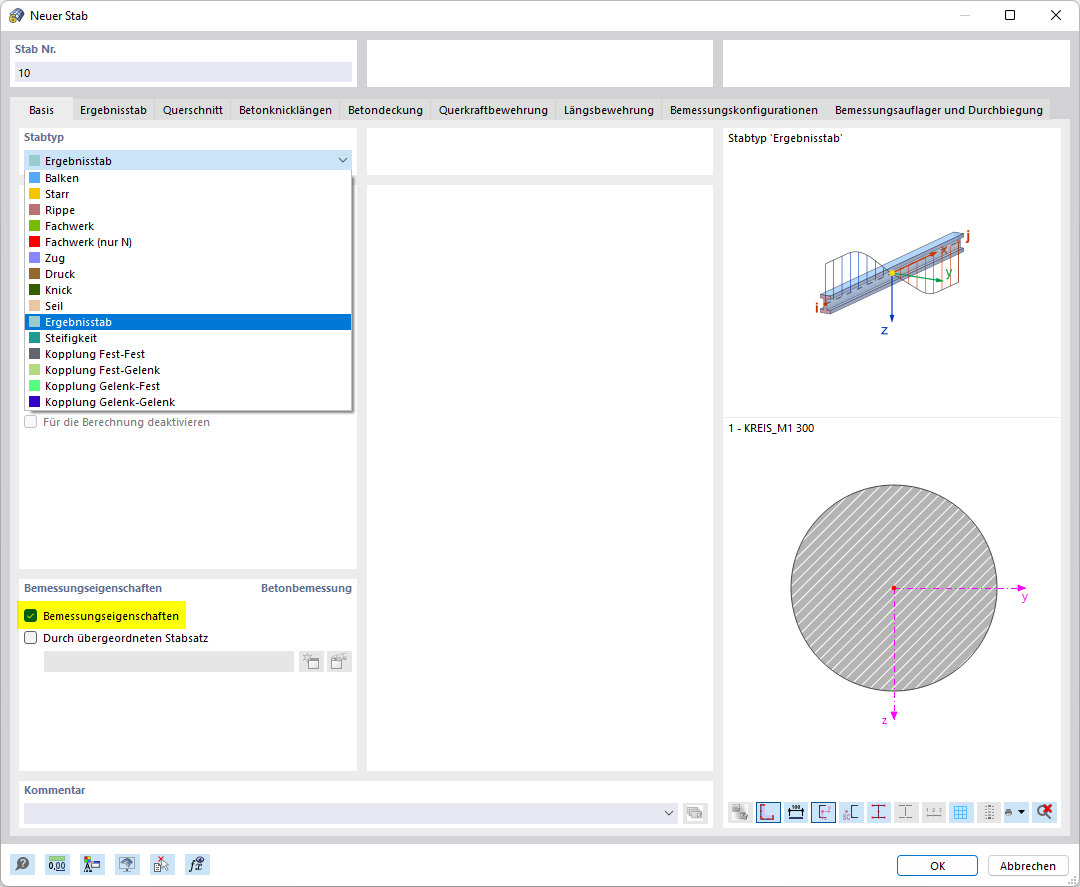Choose Steifigkeit in the Stabtyp list
Screen dimensions: 1080x887
pos(188,338)
